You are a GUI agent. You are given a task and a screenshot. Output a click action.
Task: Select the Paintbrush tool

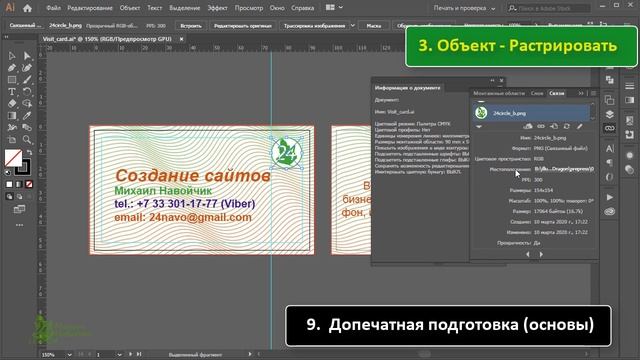[27, 80]
